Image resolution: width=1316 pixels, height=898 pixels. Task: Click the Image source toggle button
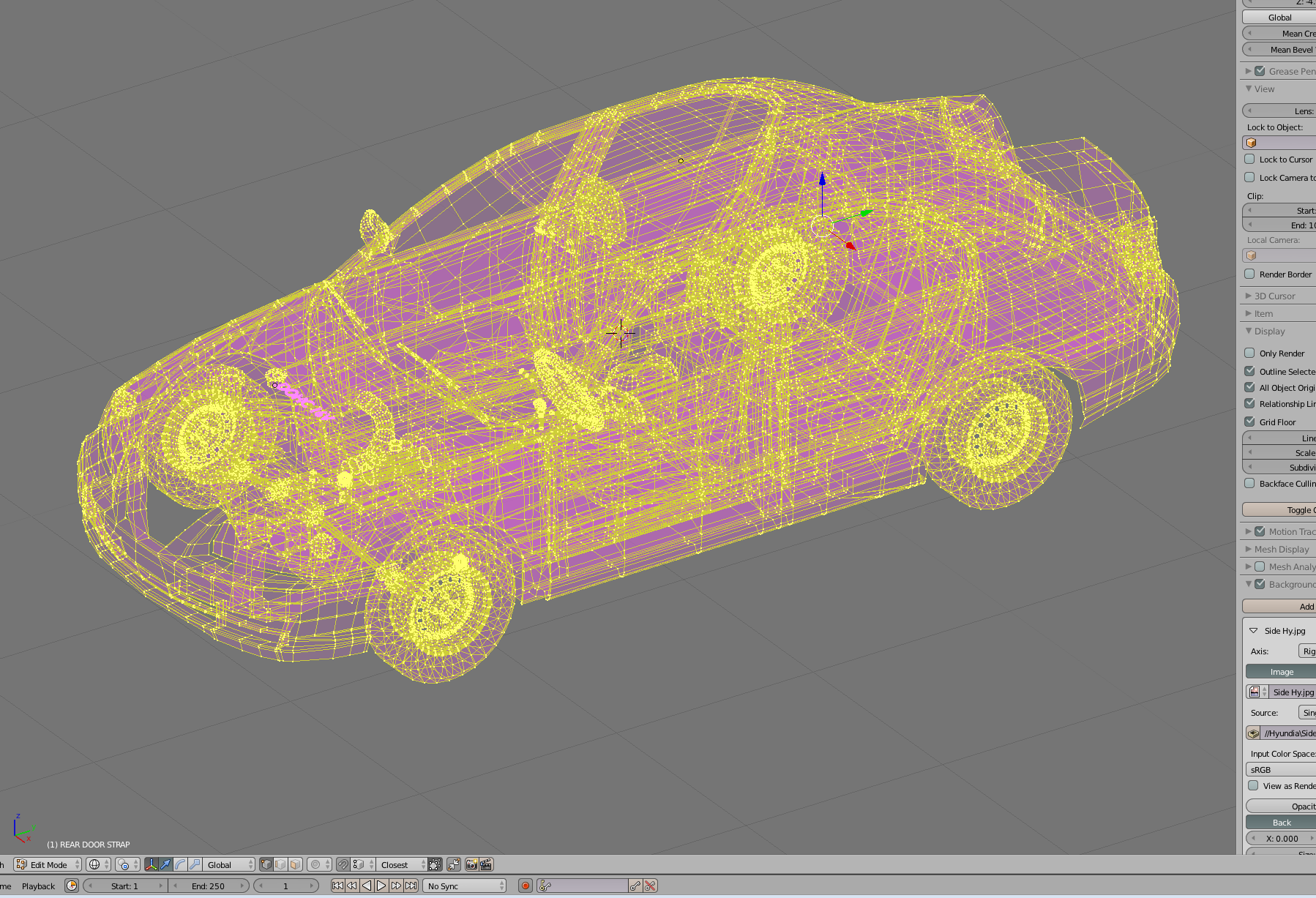[x=1281, y=671]
